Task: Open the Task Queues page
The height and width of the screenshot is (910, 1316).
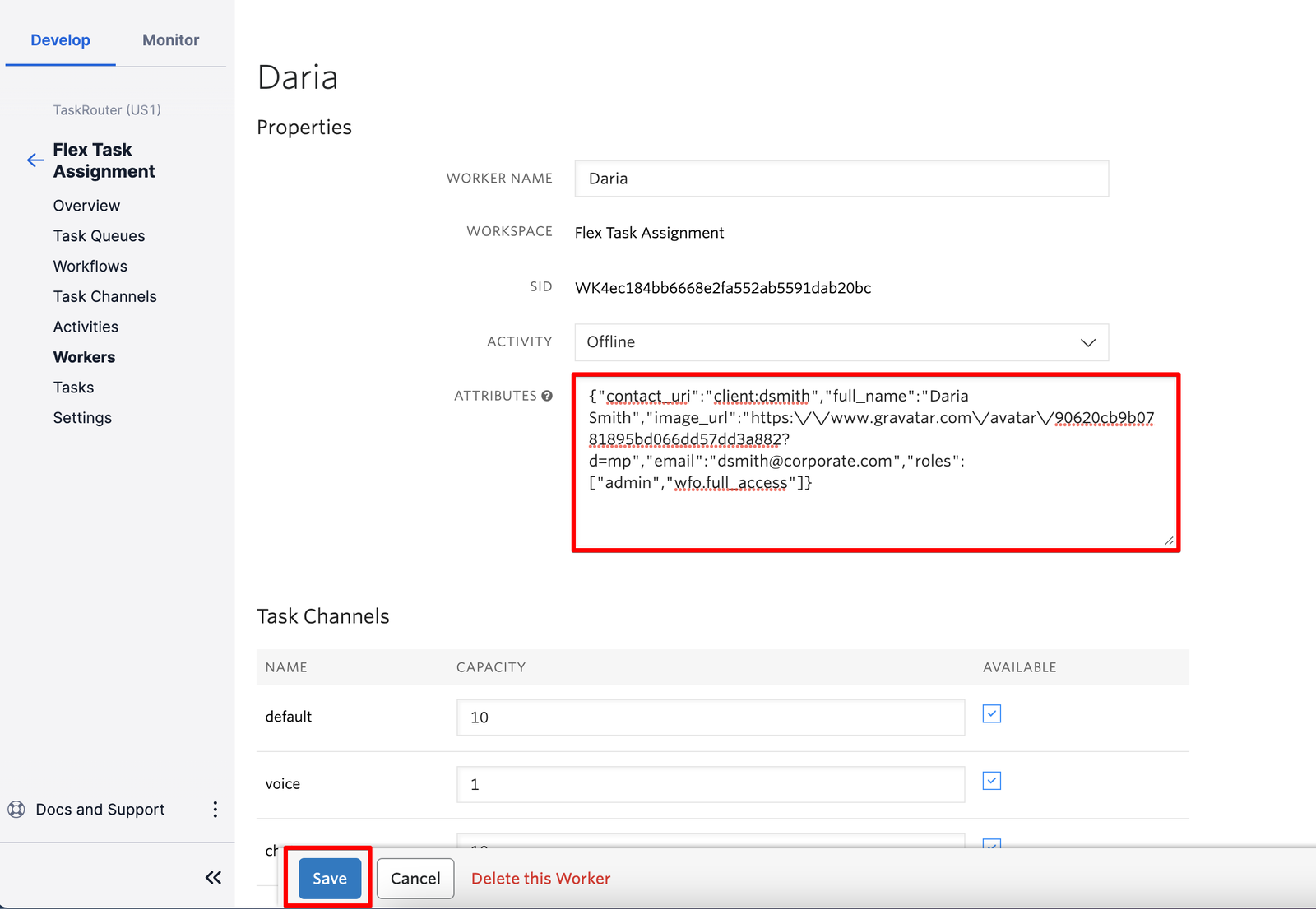Action: coord(99,236)
